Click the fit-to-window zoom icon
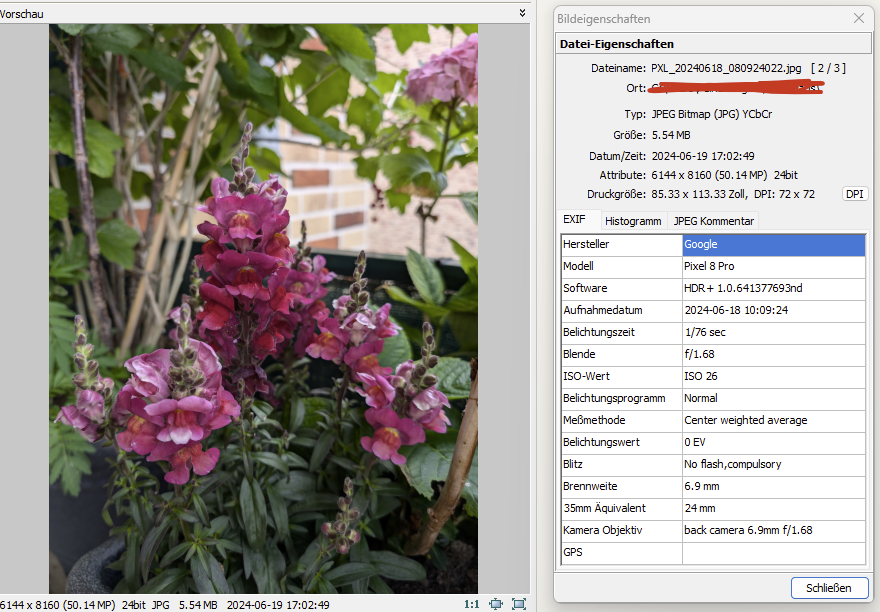 [x=496, y=604]
